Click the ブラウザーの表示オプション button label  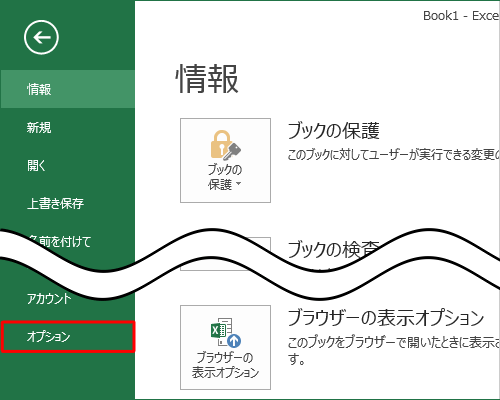[225, 365]
